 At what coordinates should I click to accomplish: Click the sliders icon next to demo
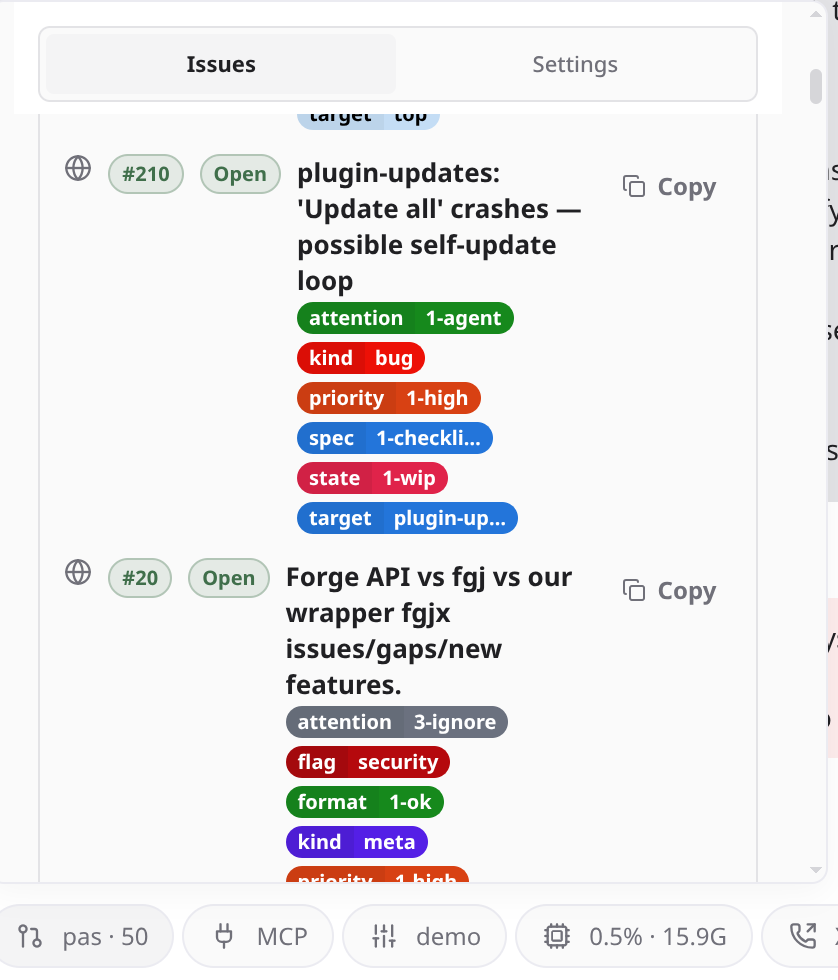click(x=384, y=936)
